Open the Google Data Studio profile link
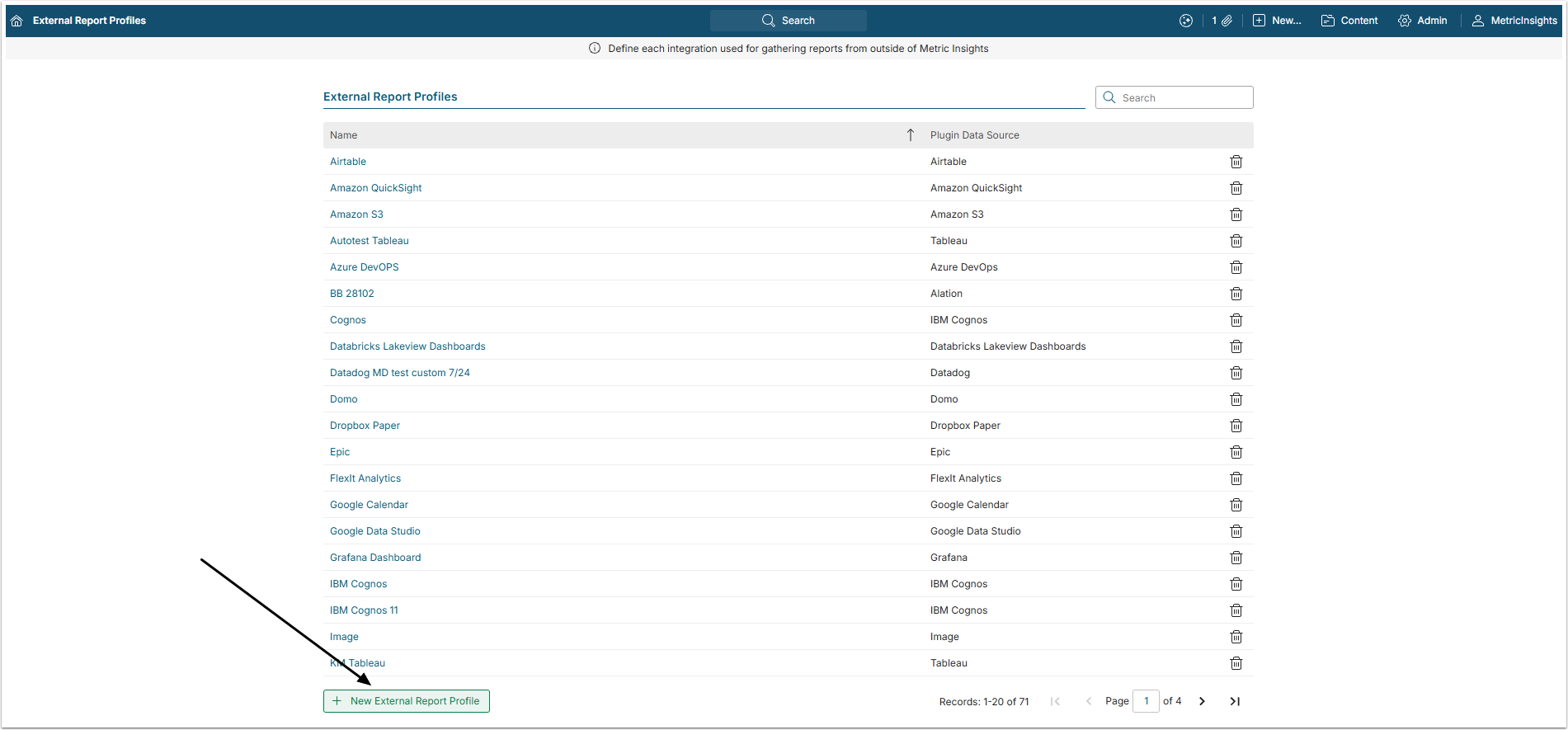Viewport: 1568px width, 730px height. click(375, 531)
